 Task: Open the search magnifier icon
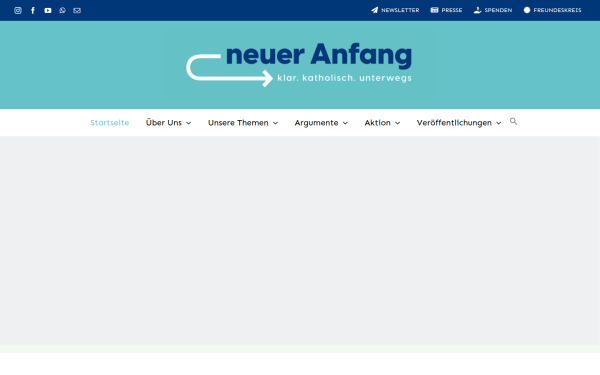[x=513, y=121]
